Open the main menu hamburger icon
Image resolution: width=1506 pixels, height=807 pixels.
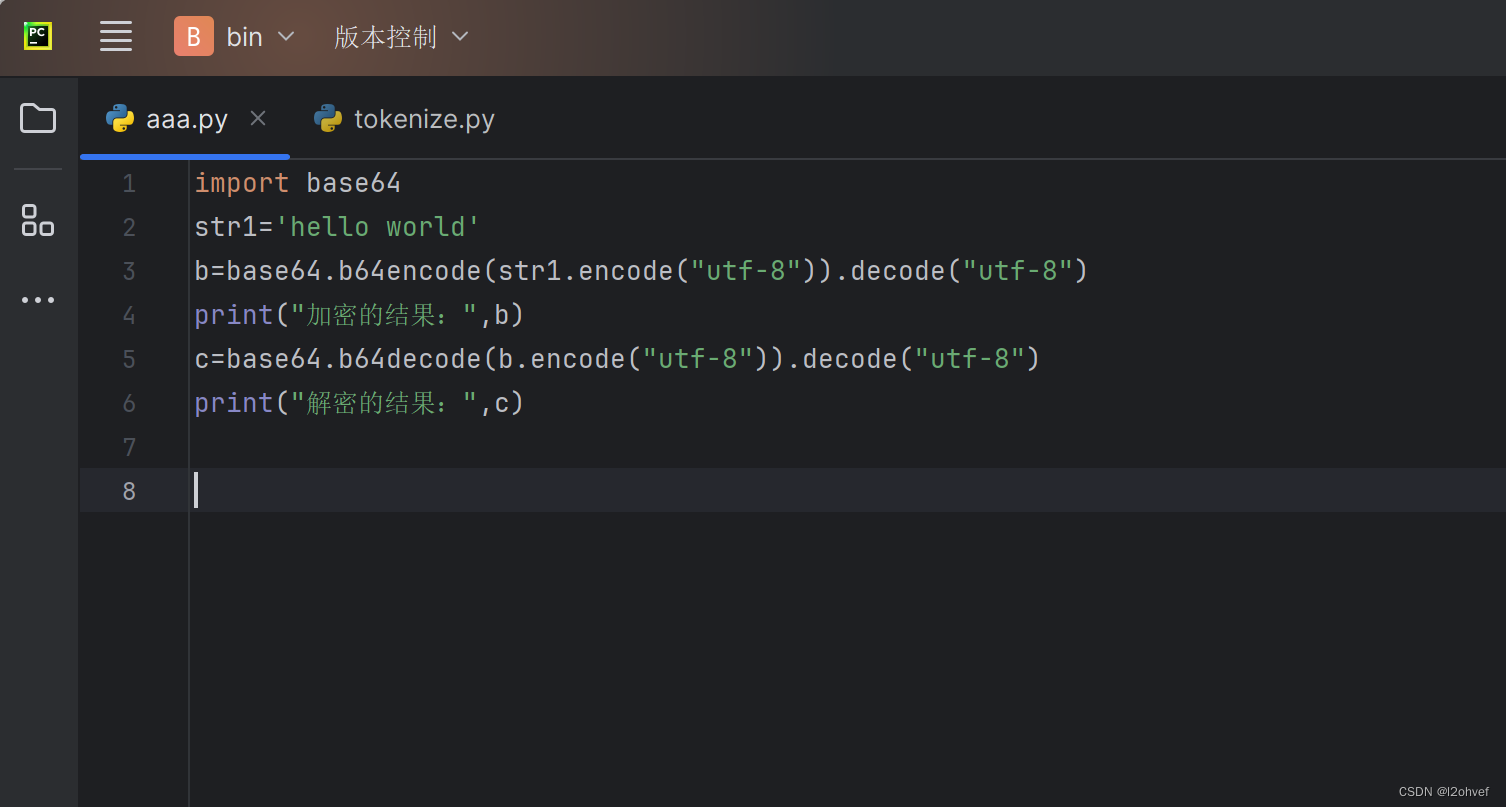click(x=115, y=36)
